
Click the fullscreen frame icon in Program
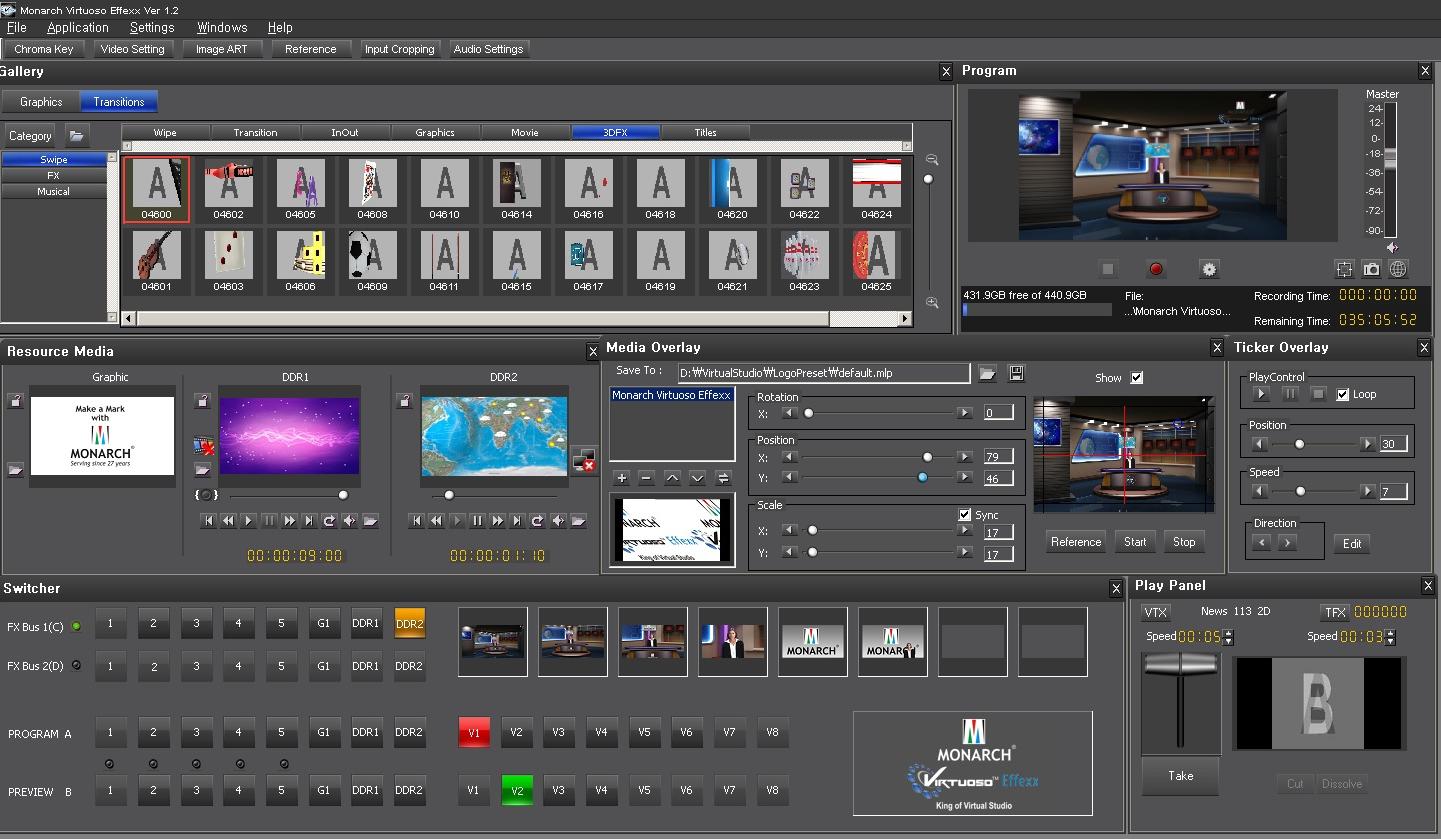(1345, 269)
